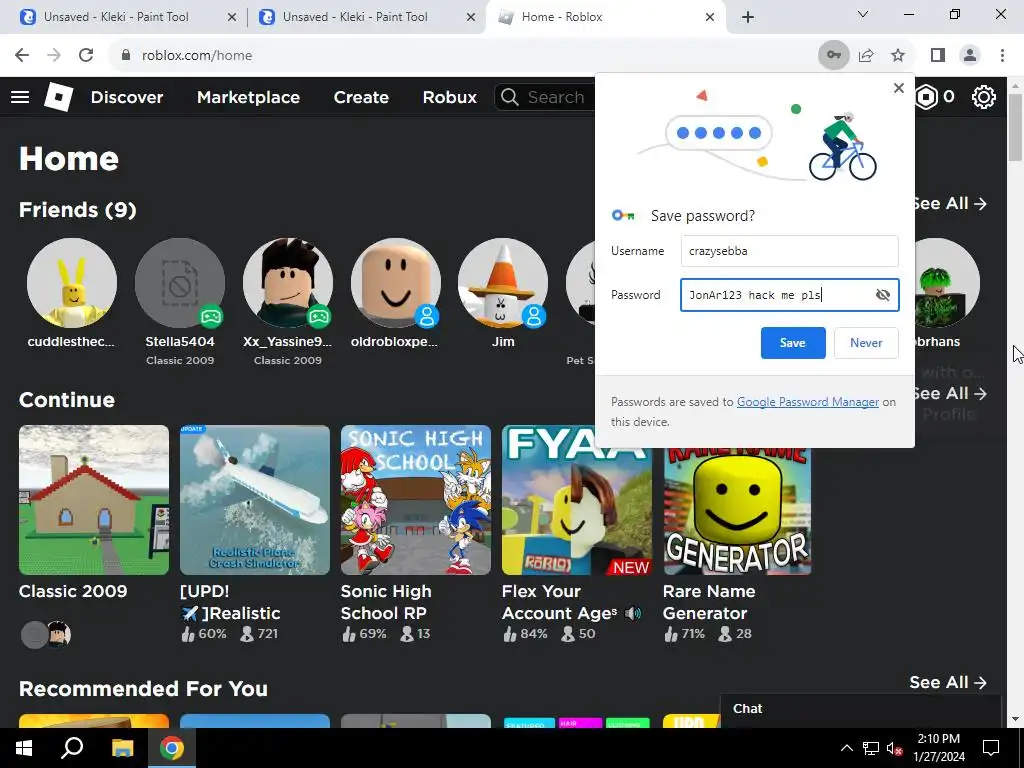Viewport: 1024px width, 768px height.
Task: Click the search magnifier icon in Roblox
Action: (x=510, y=97)
